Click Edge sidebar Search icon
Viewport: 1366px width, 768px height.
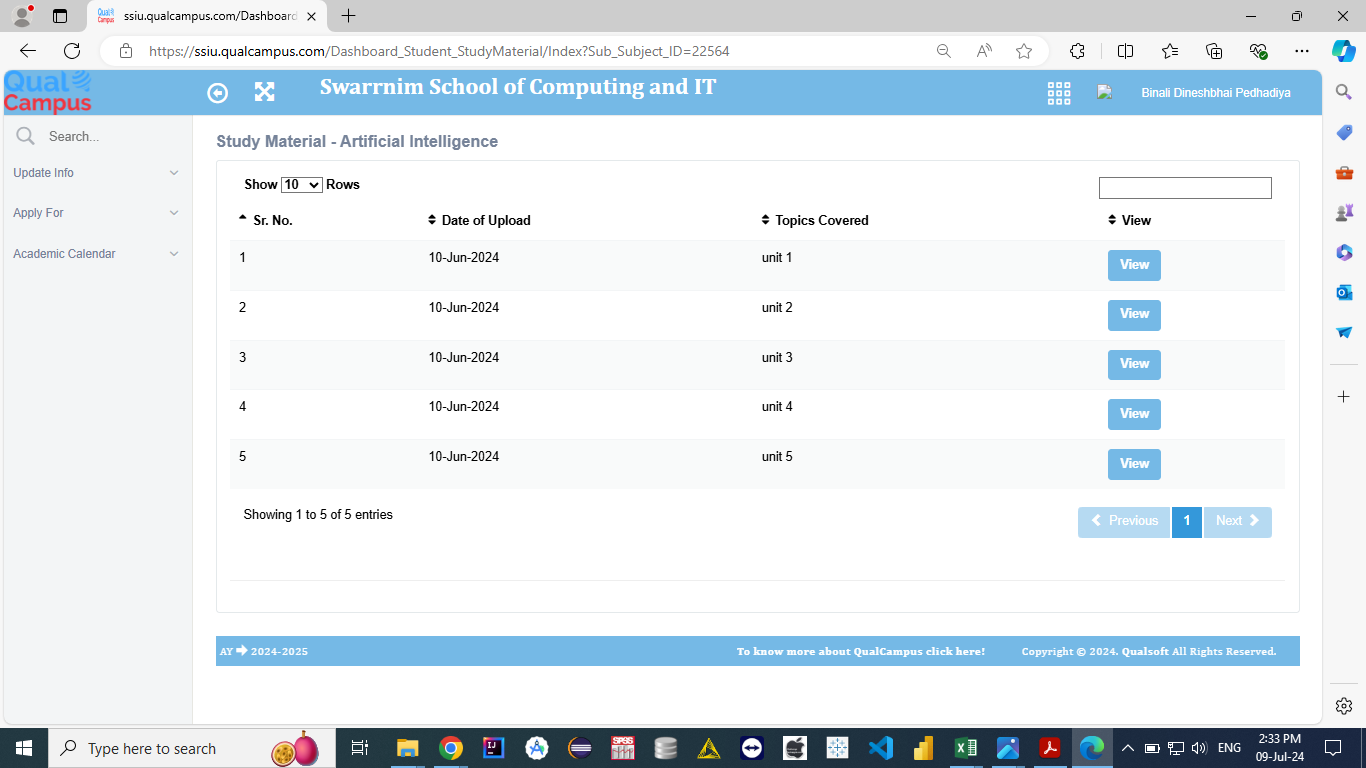pyautogui.click(x=1344, y=92)
